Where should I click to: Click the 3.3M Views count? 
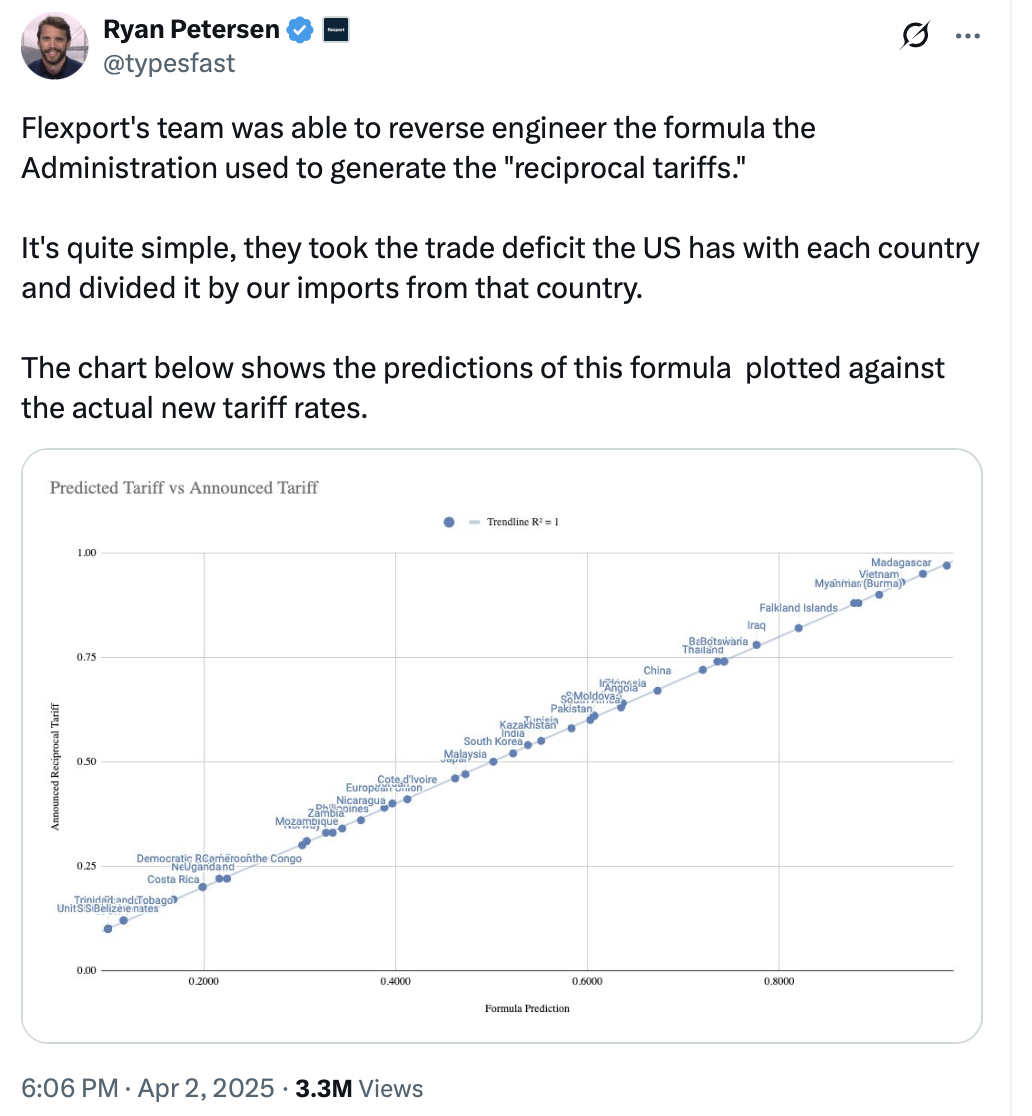(x=359, y=1088)
